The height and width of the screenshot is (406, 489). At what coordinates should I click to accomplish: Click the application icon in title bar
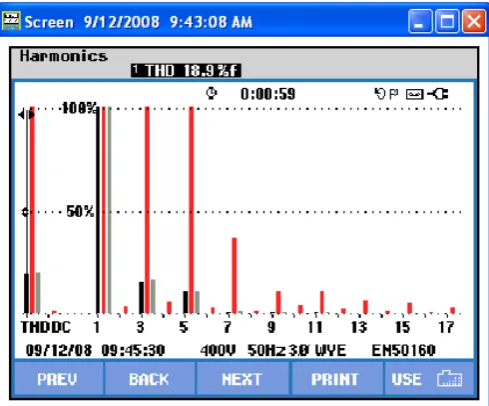[x=11, y=21]
